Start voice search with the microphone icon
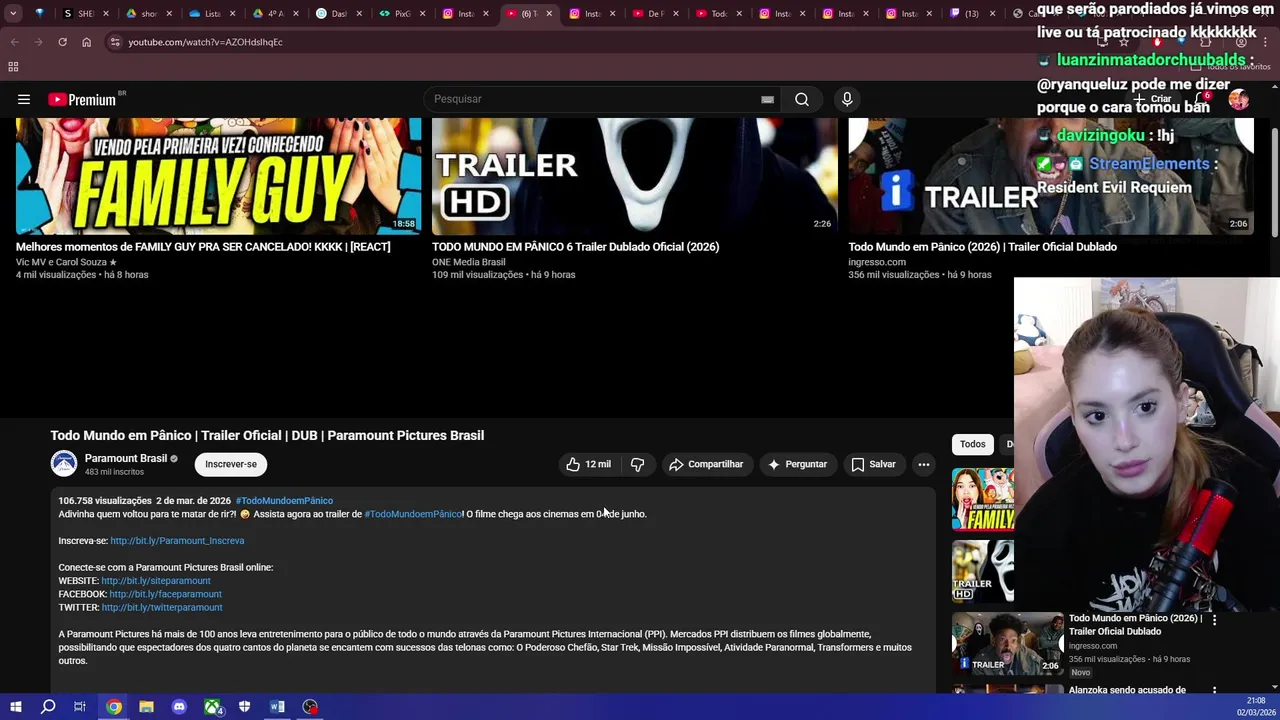Viewport: 1280px width, 720px height. (847, 99)
